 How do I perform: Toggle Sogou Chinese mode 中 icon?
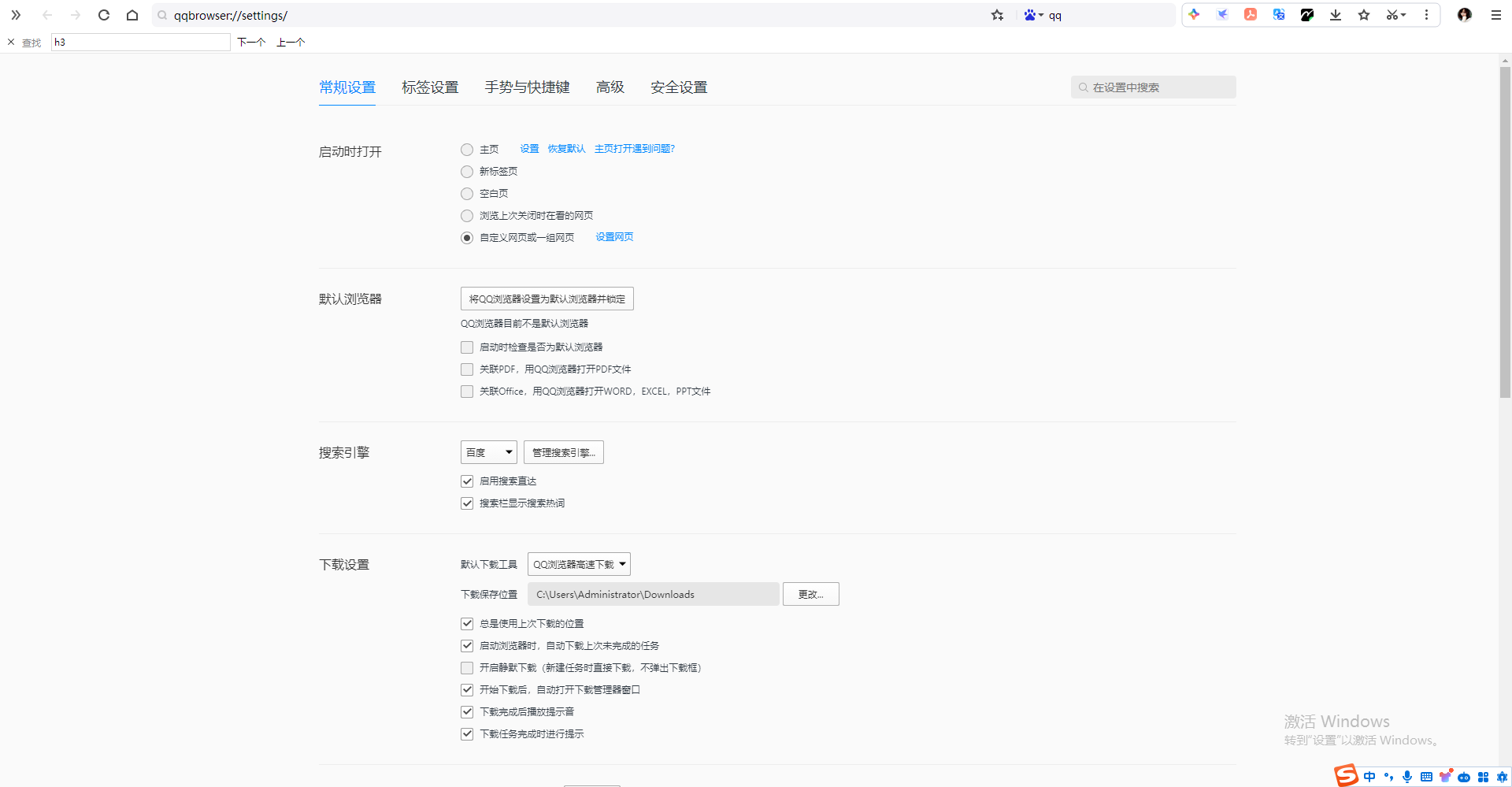pyautogui.click(x=1369, y=777)
